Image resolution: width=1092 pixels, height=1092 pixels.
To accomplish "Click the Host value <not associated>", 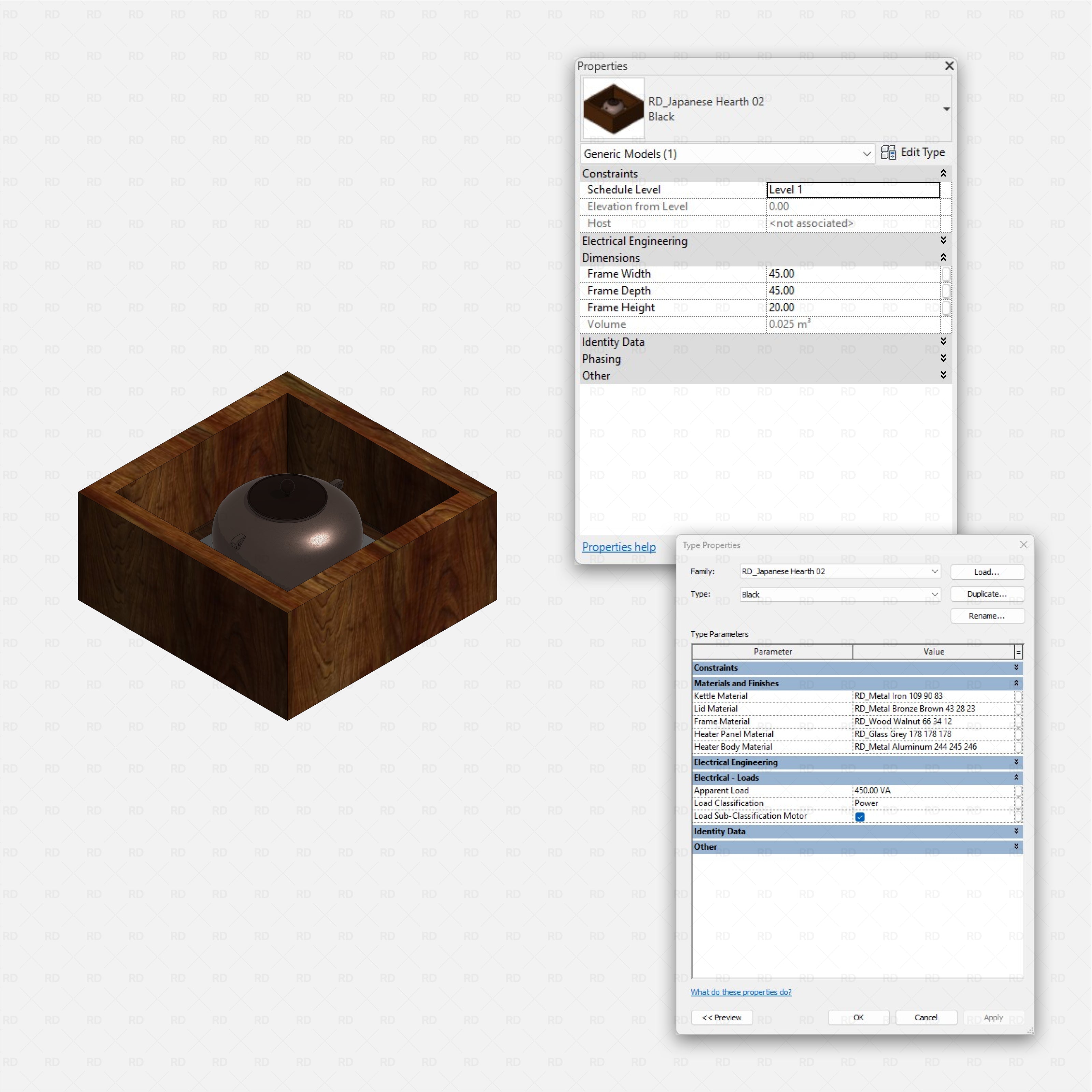I will 853,223.
